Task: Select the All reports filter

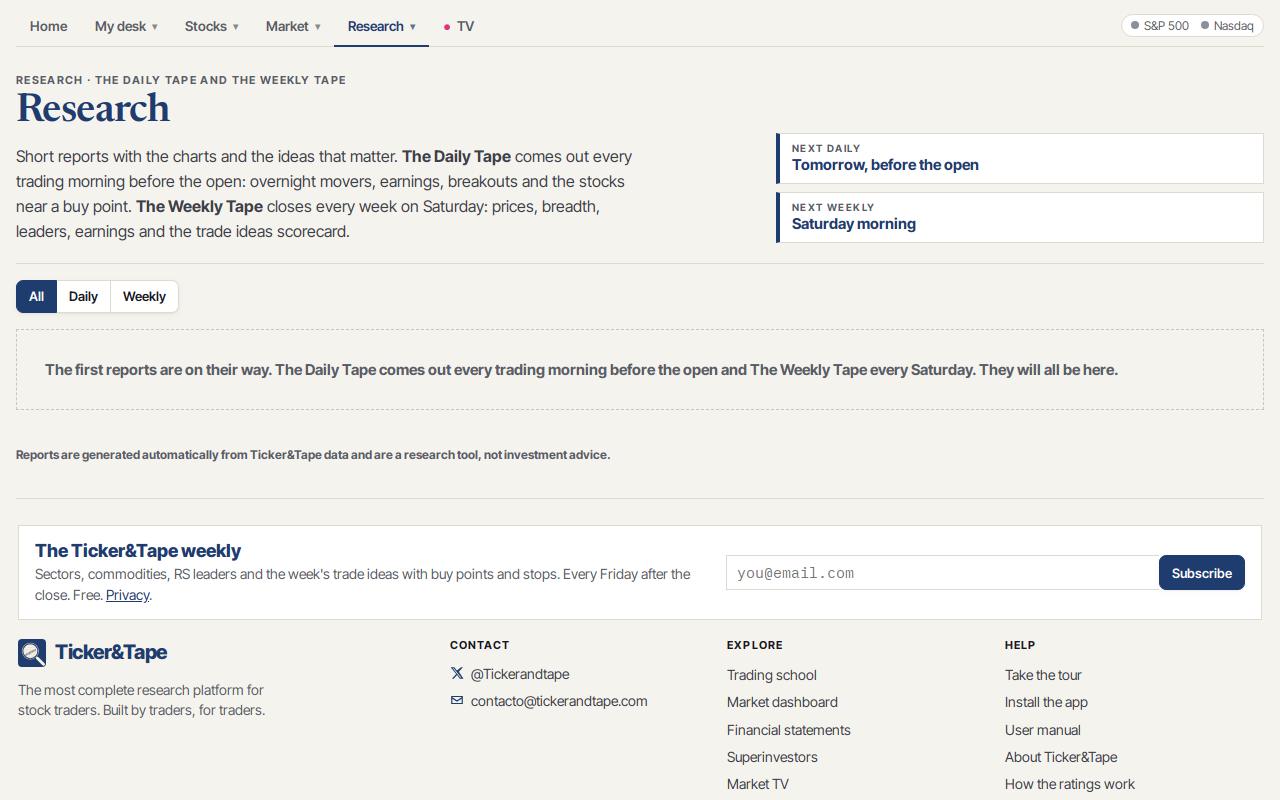Action: [37, 296]
